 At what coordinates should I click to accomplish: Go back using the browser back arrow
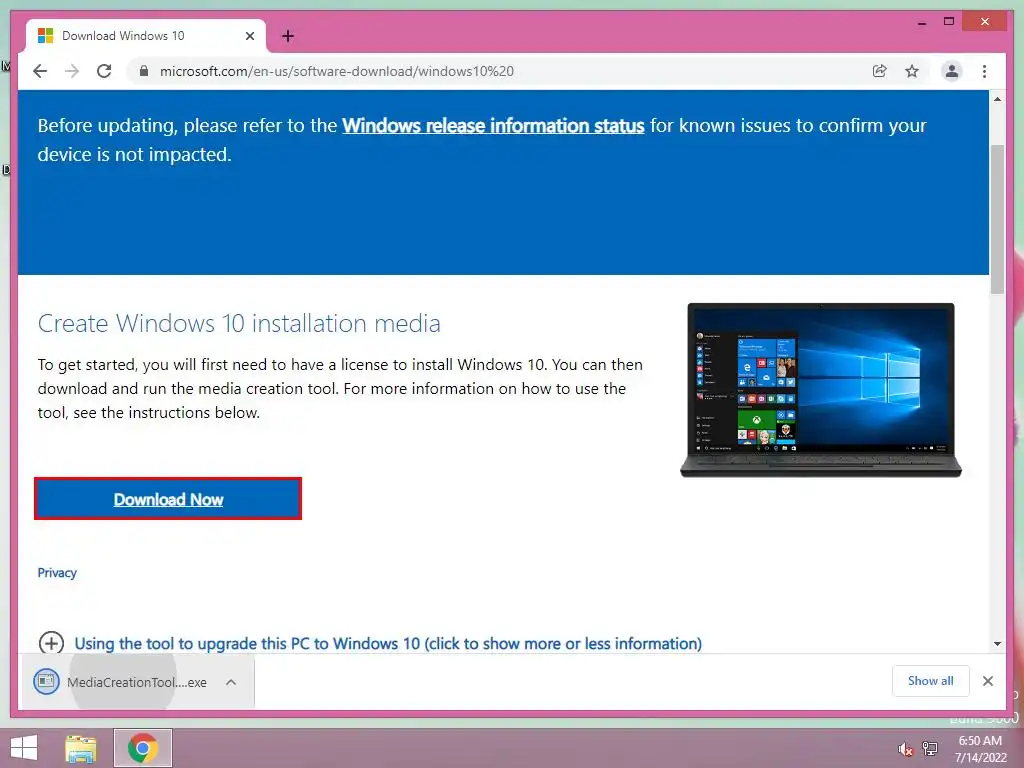coord(40,71)
